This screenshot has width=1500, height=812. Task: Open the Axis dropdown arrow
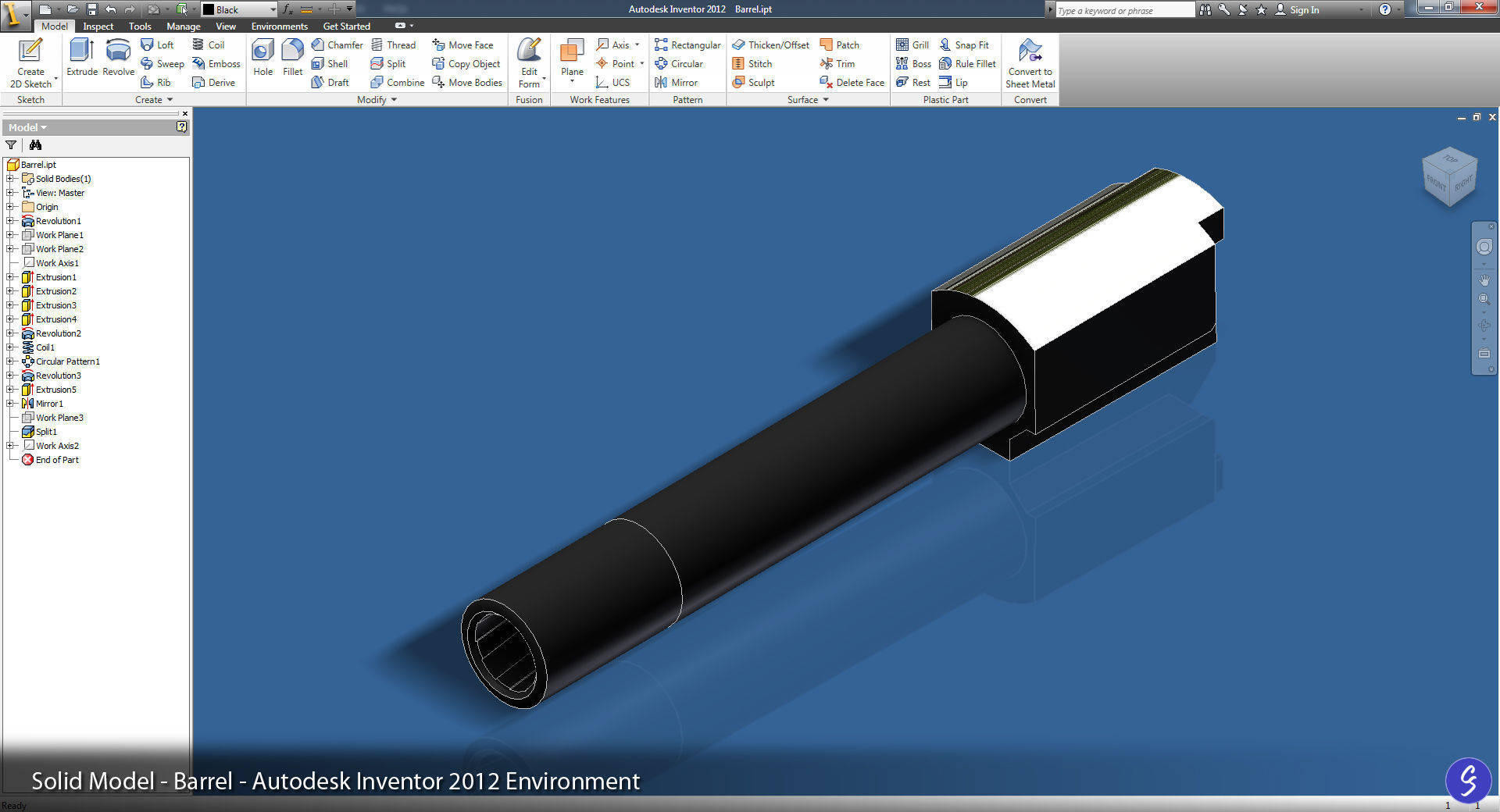tap(637, 45)
